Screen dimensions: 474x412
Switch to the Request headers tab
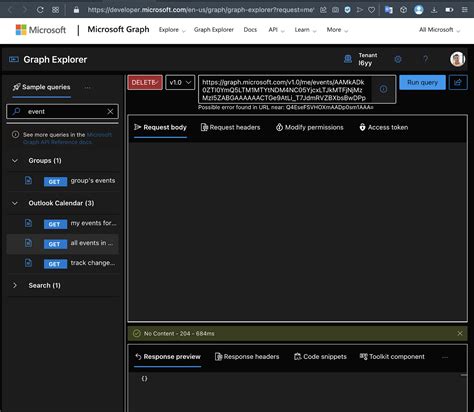click(230, 127)
